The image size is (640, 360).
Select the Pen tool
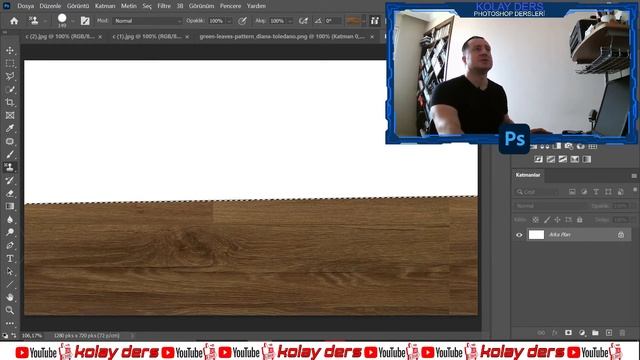tap(10, 245)
